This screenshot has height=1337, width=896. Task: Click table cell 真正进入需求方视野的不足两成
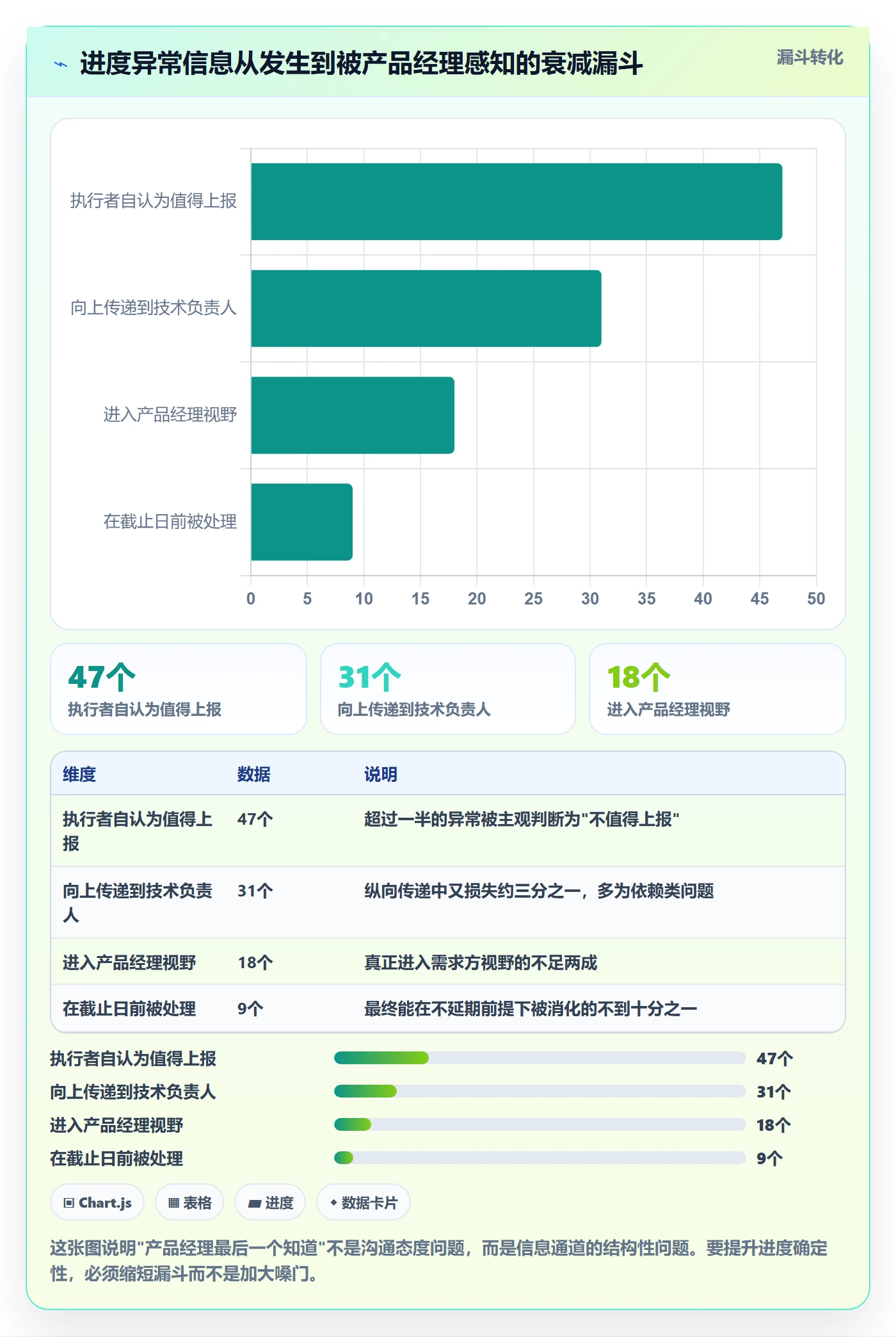481,962
